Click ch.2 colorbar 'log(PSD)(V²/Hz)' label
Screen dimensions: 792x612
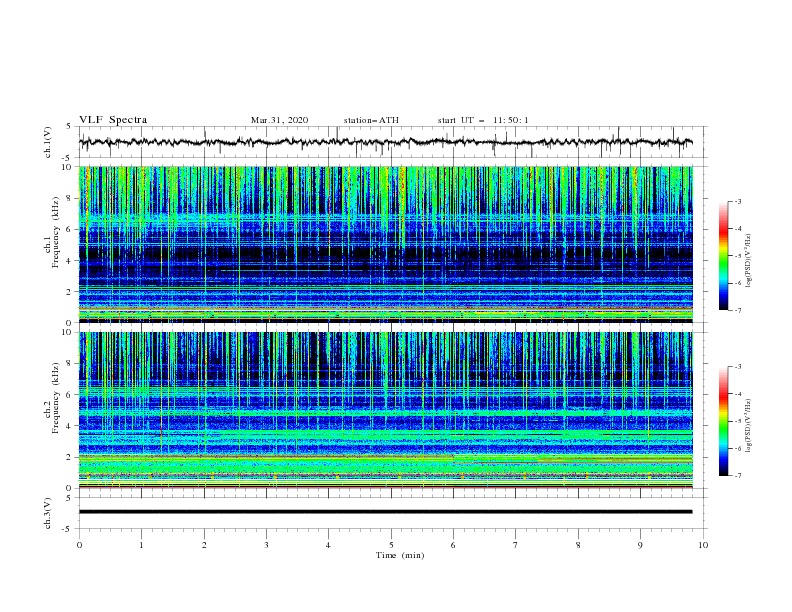coord(749,426)
